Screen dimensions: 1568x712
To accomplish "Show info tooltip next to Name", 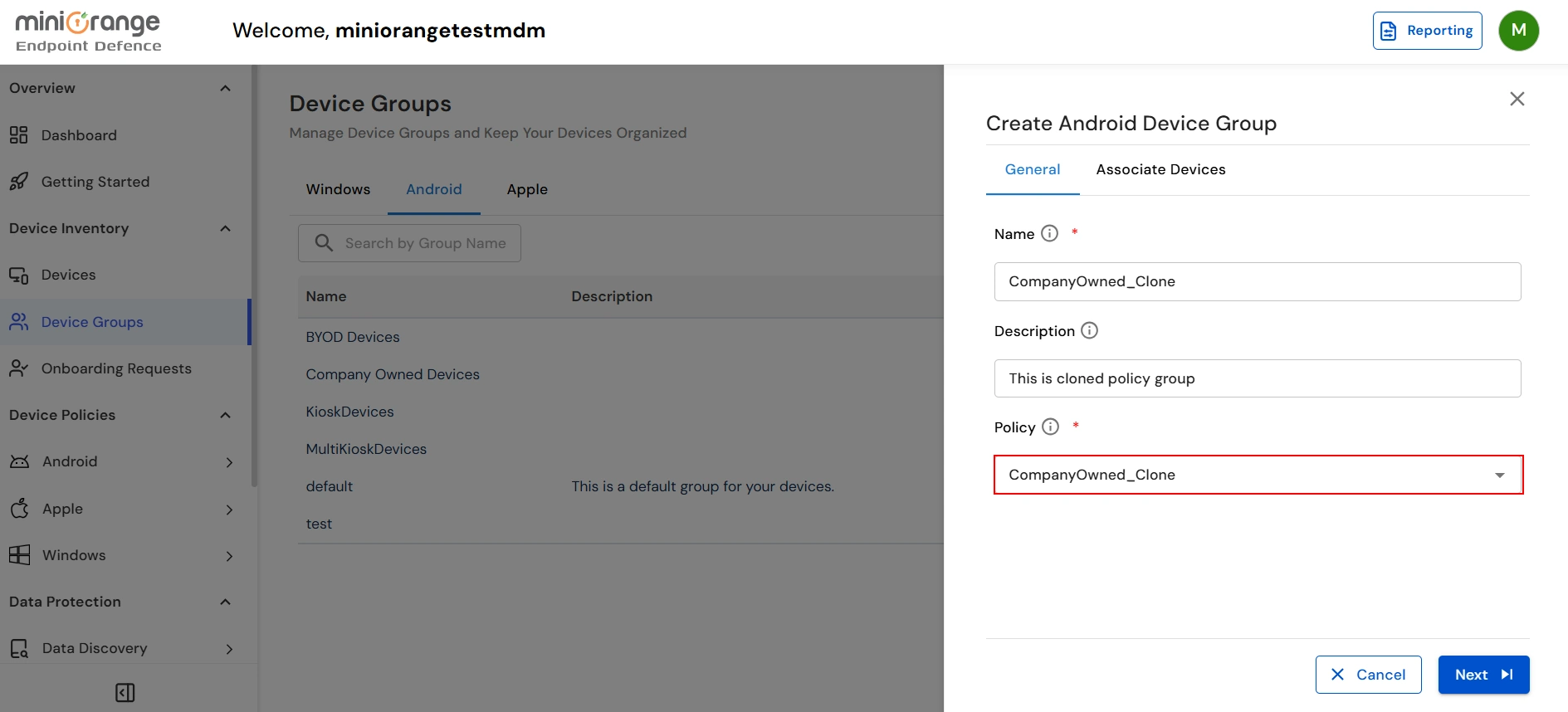I will pyautogui.click(x=1049, y=233).
